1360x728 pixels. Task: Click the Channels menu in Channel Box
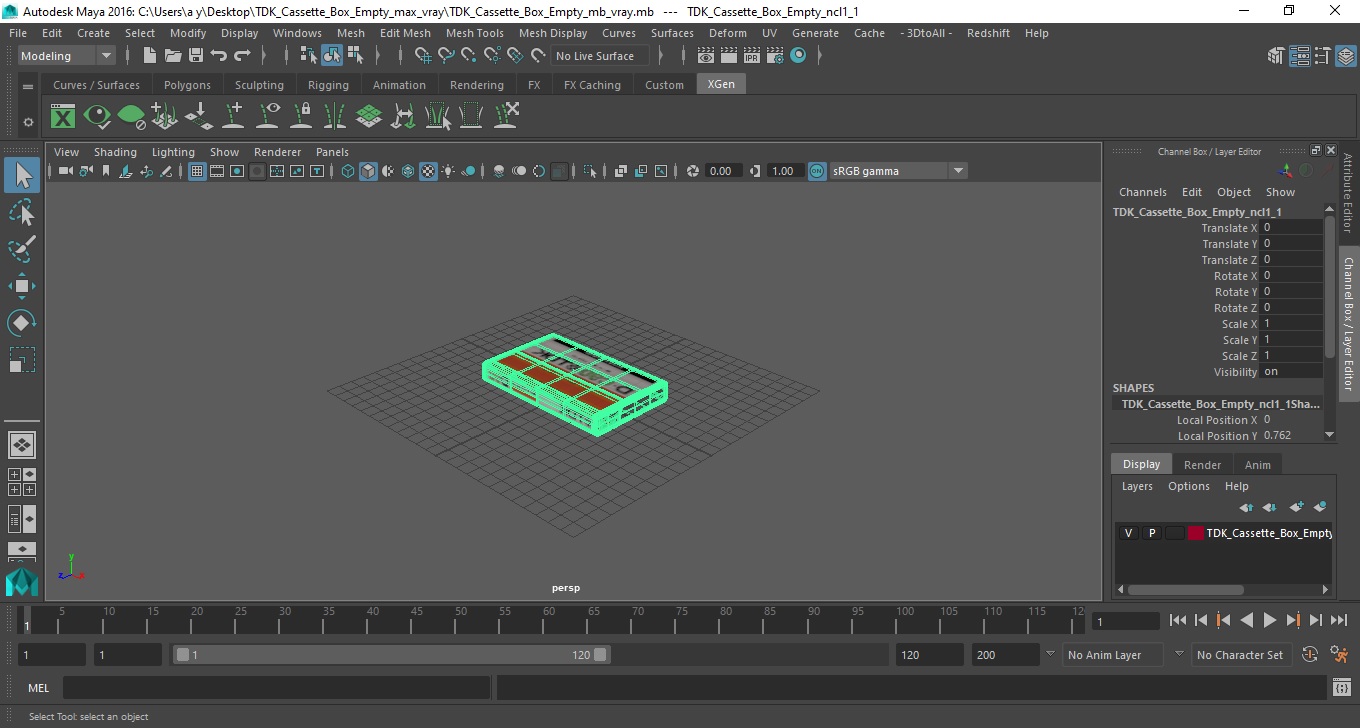click(x=1142, y=192)
